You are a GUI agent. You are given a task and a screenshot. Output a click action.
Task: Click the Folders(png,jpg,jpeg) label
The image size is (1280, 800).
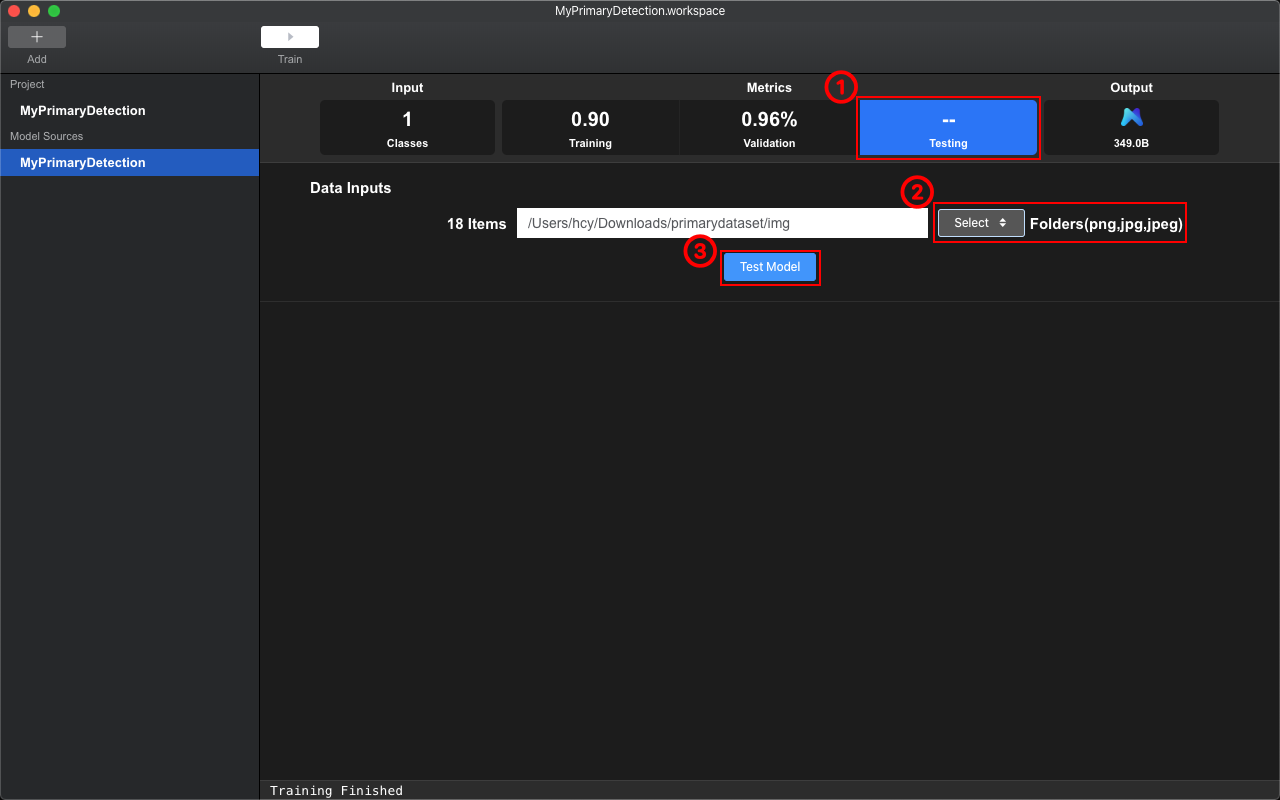1106,224
